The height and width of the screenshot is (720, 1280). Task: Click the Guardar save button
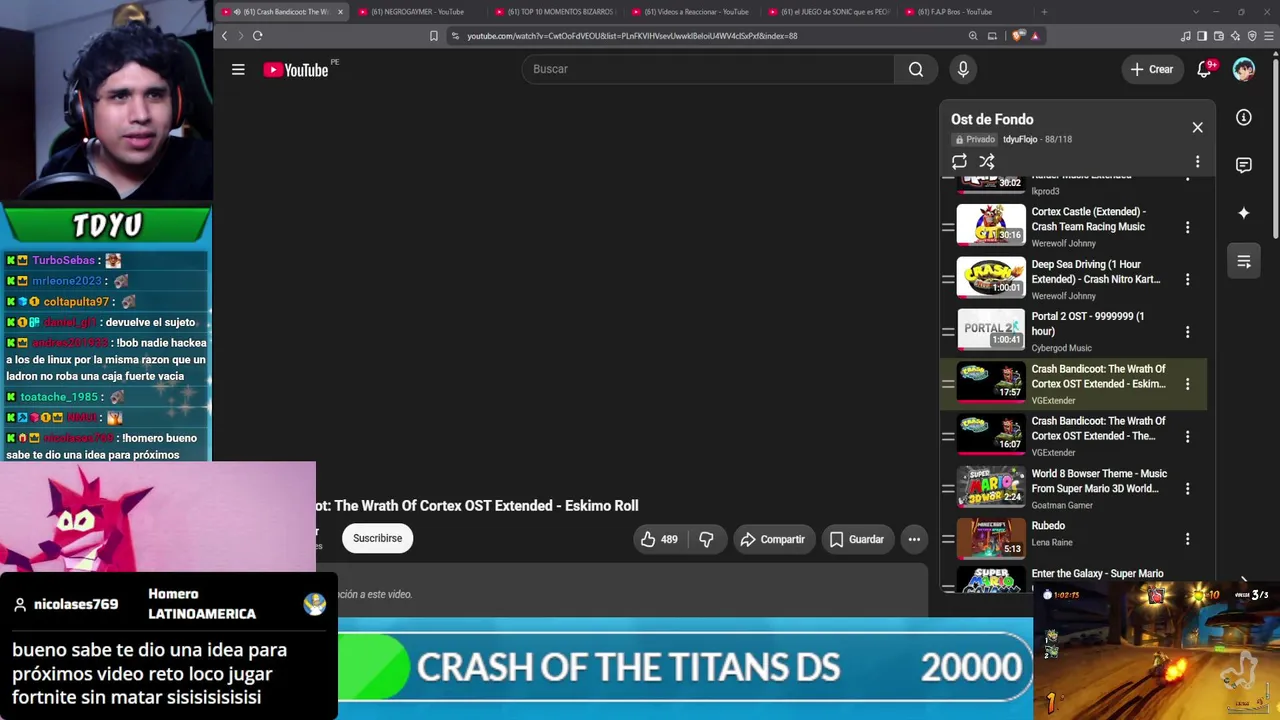click(857, 540)
